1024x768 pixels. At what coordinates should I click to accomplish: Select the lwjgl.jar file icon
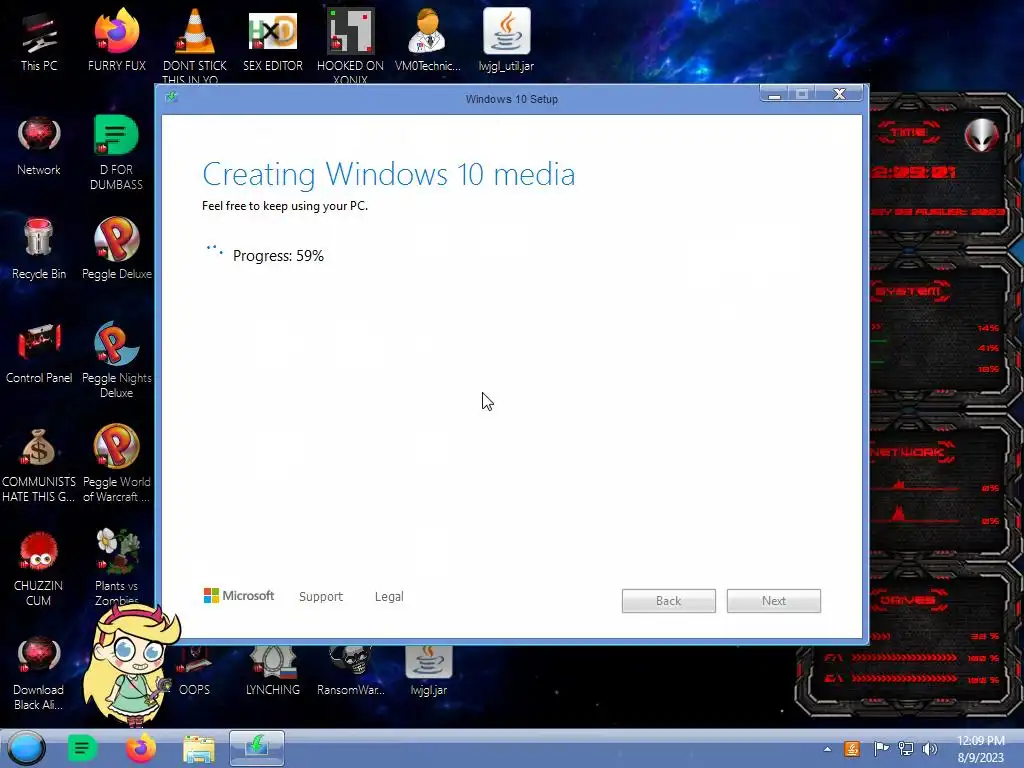(428, 669)
